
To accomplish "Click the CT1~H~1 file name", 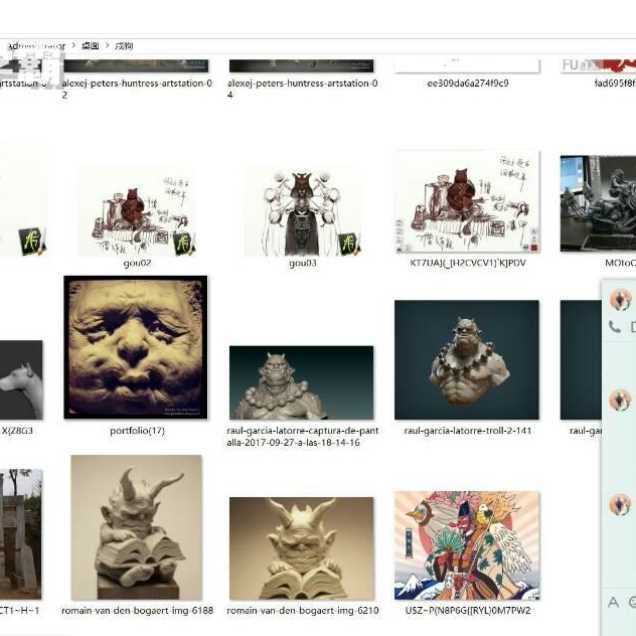I will point(19,610).
